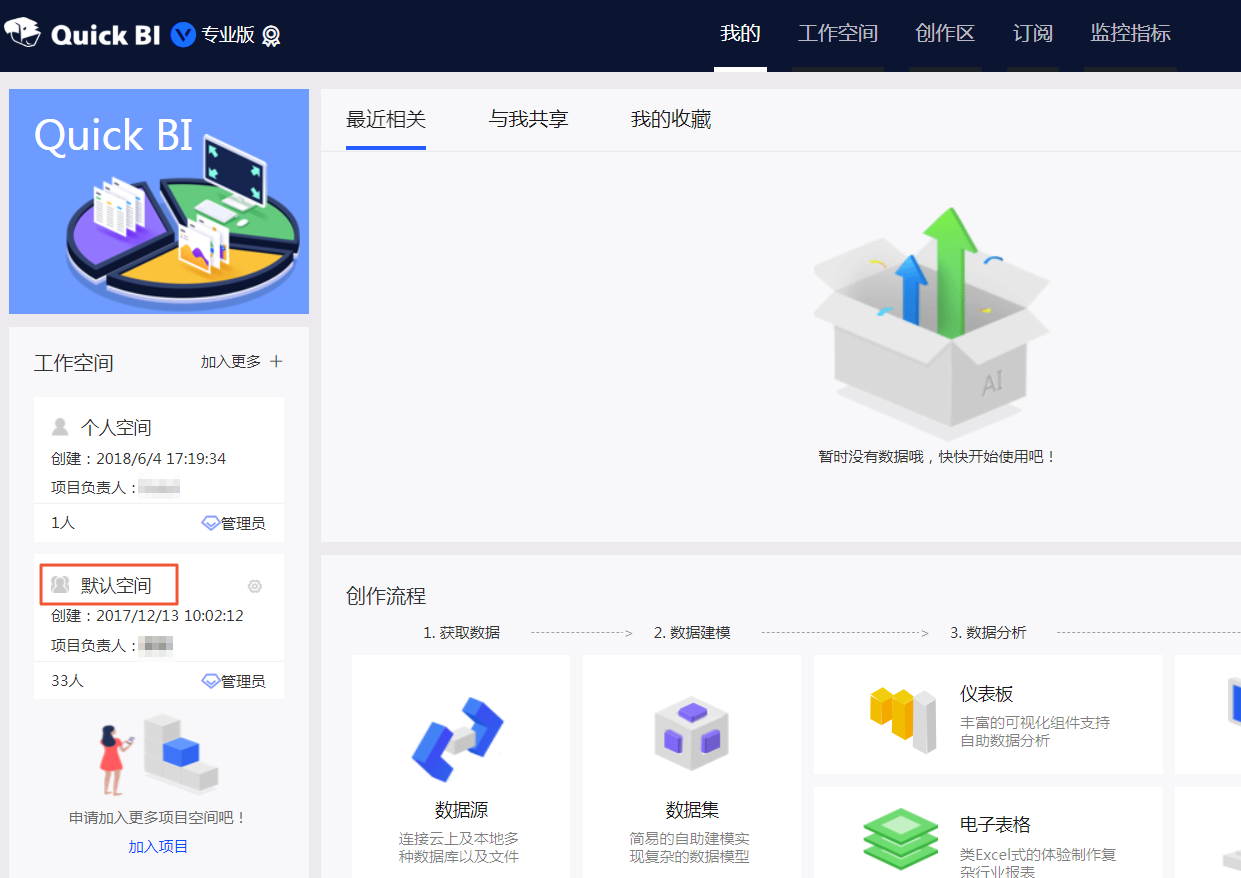The width and height of the screenshot is (1241, 878).
Task: Switch to the 与我共享 tab
Action: 528,120
